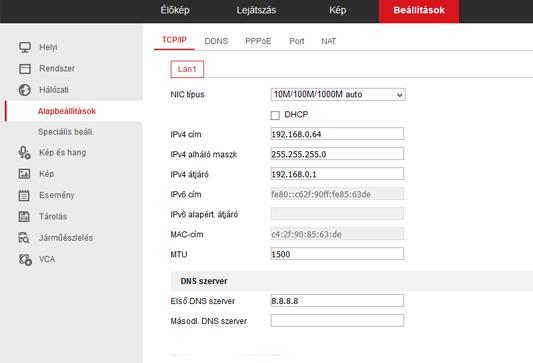Click the Kép és hang microphone icon
This screenshot has width=533, height=363.
pyautogui.click(x=24, y=153)
